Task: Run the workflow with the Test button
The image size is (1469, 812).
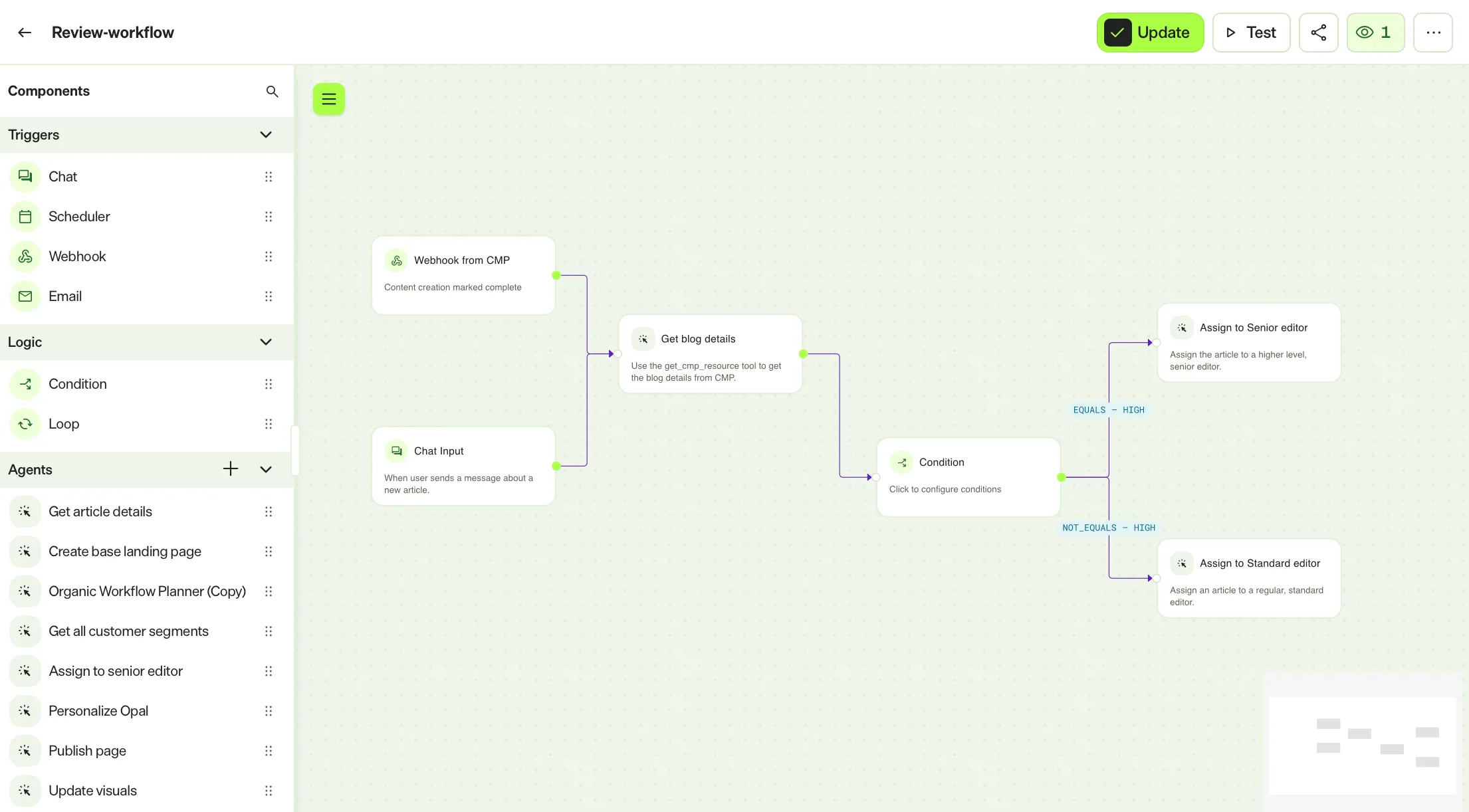Action: (x=1251, y=33)
